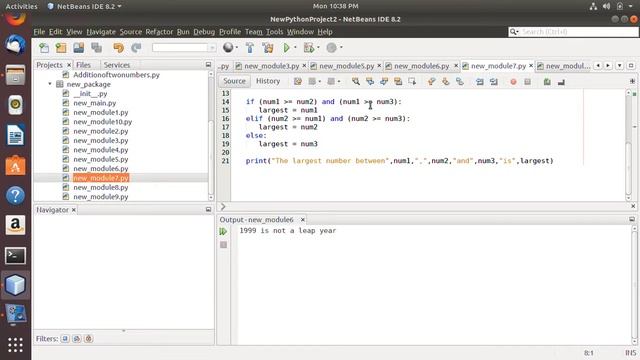The width and height of the screenshot is (640, 360).
Task: Maximize editor window button beside tab arrows
Action: point(631,65)
